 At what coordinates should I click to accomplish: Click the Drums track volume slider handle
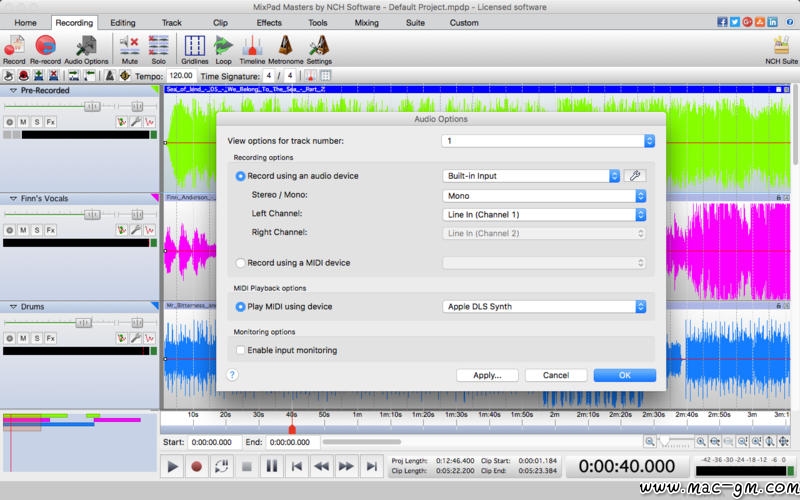click(x=84, y=322)
